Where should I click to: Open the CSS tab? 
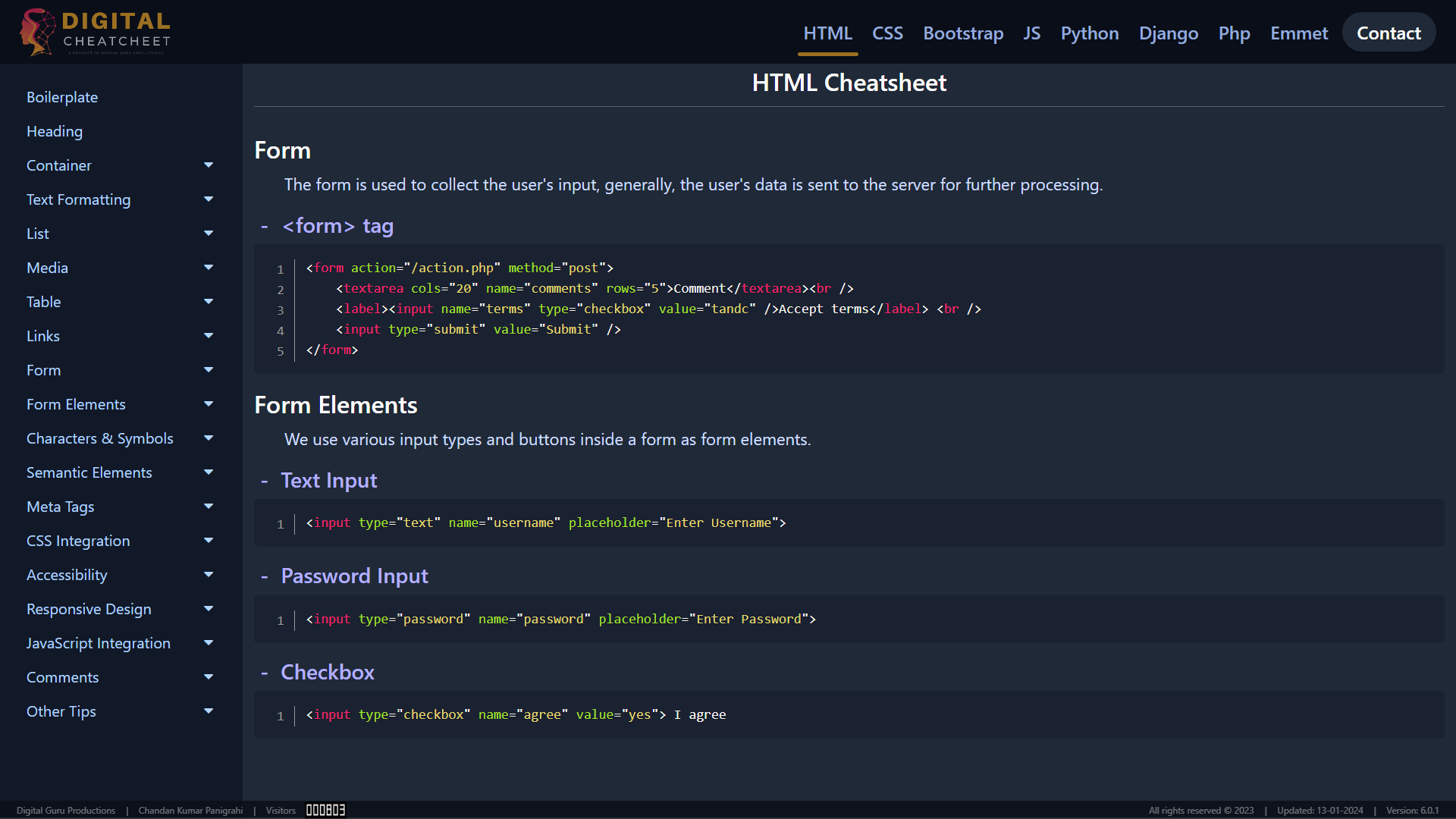tap(887, 33)
